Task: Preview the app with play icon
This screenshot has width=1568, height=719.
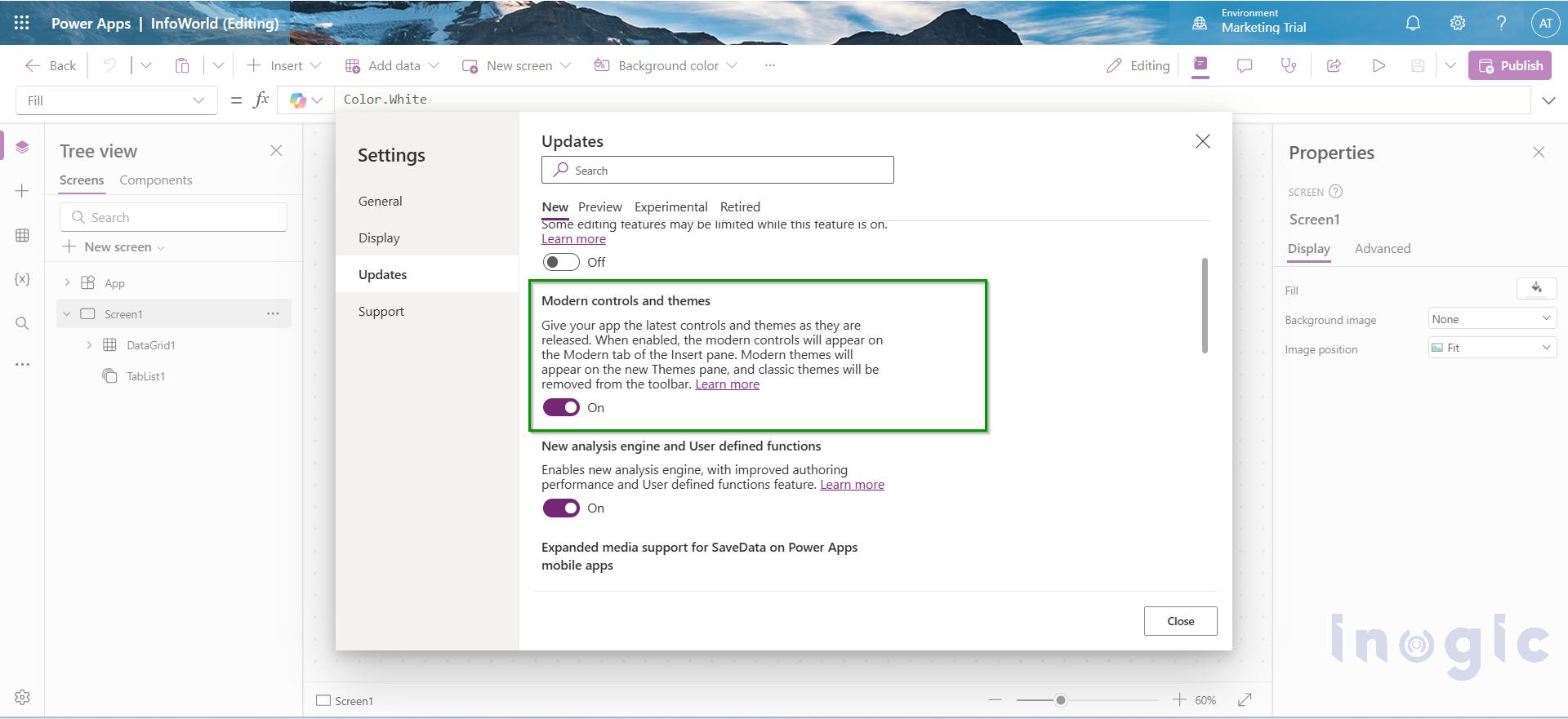Action: coord(1379,65)
